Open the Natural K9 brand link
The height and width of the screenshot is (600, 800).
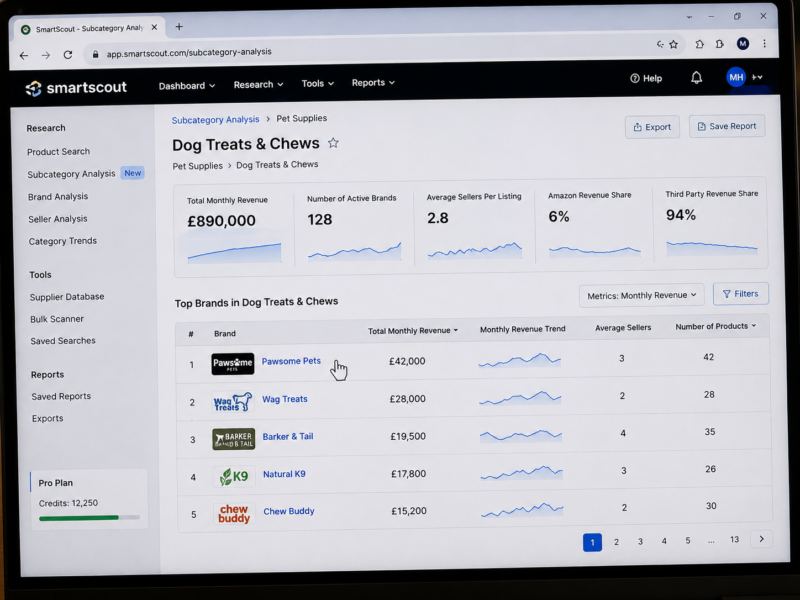(x=284, y=474)
